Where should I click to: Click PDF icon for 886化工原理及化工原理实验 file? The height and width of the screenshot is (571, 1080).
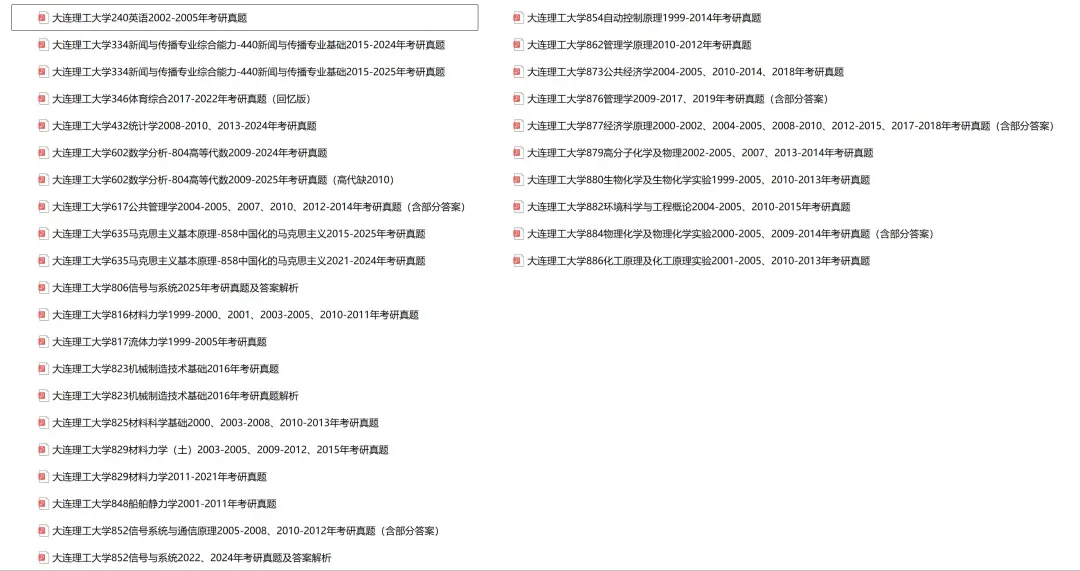[518, 260]
